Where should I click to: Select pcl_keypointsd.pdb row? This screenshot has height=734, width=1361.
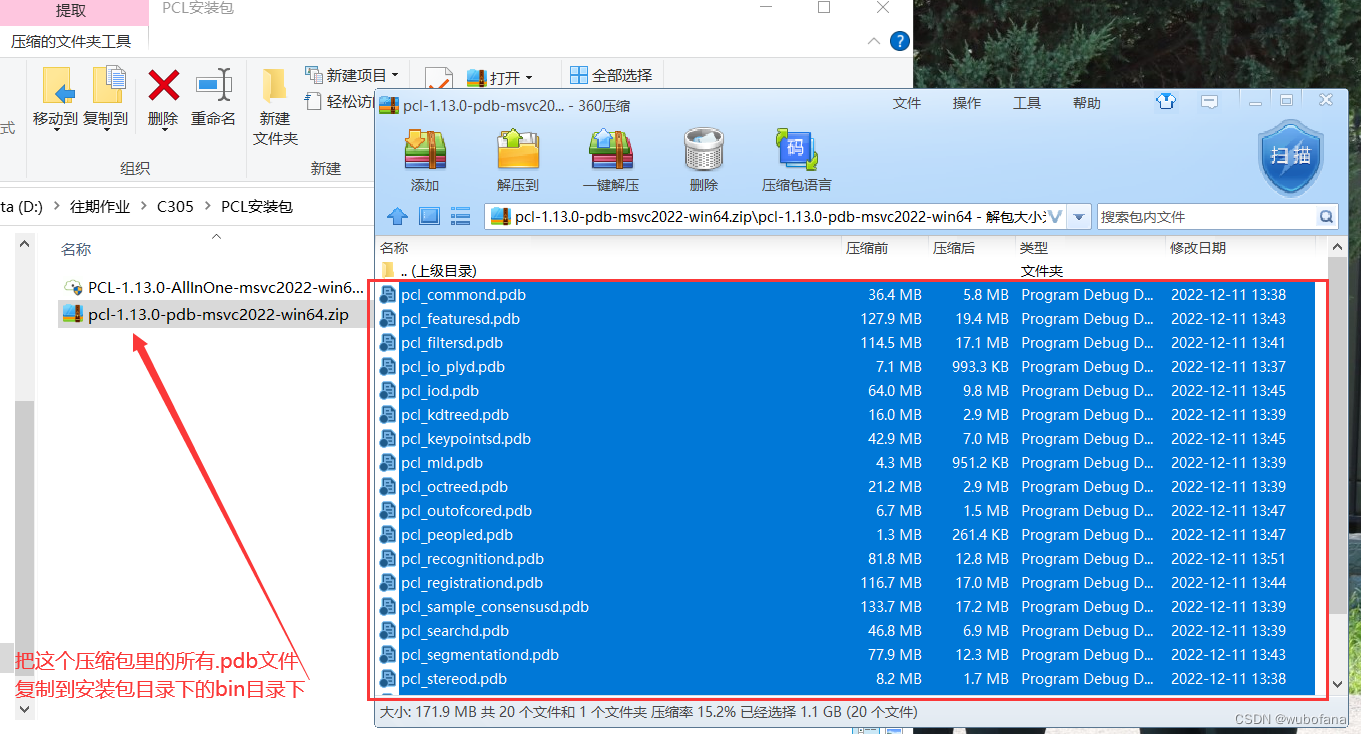[x=846, y=439]
